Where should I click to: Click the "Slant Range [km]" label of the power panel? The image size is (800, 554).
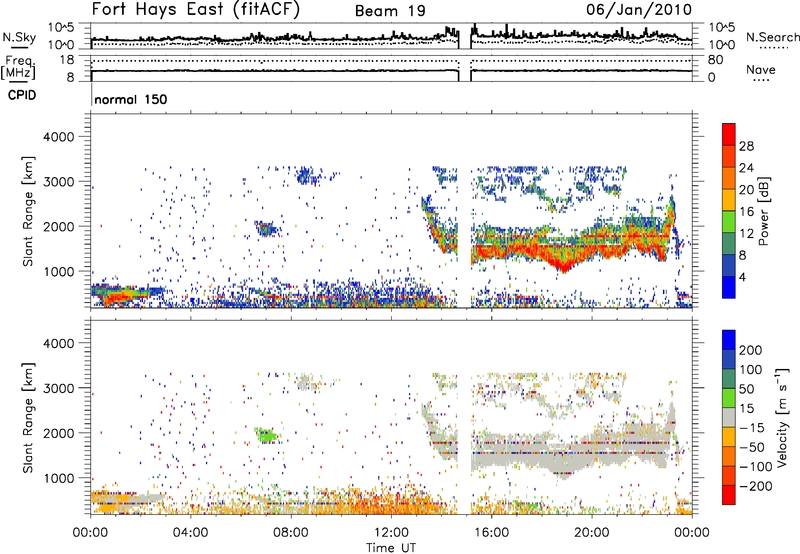tap(28, 211)
